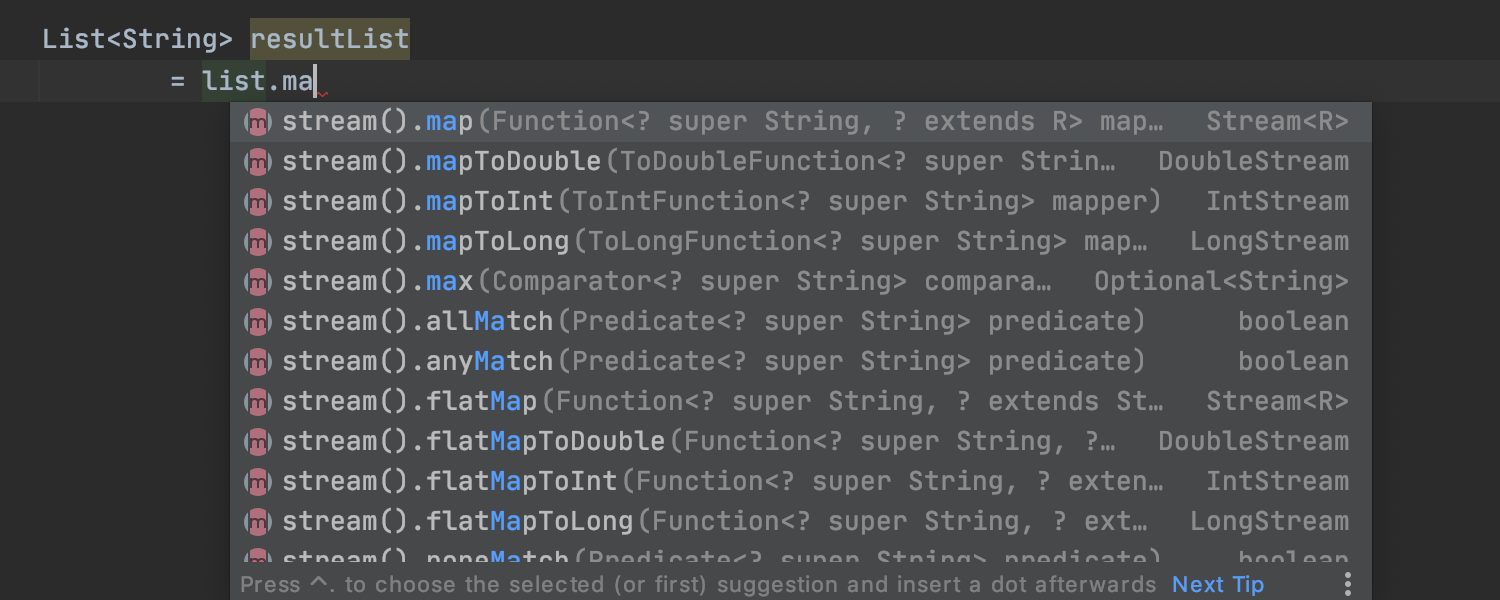Click the resultList variable name
This screenshot has width=1500, height=600.
329,40
